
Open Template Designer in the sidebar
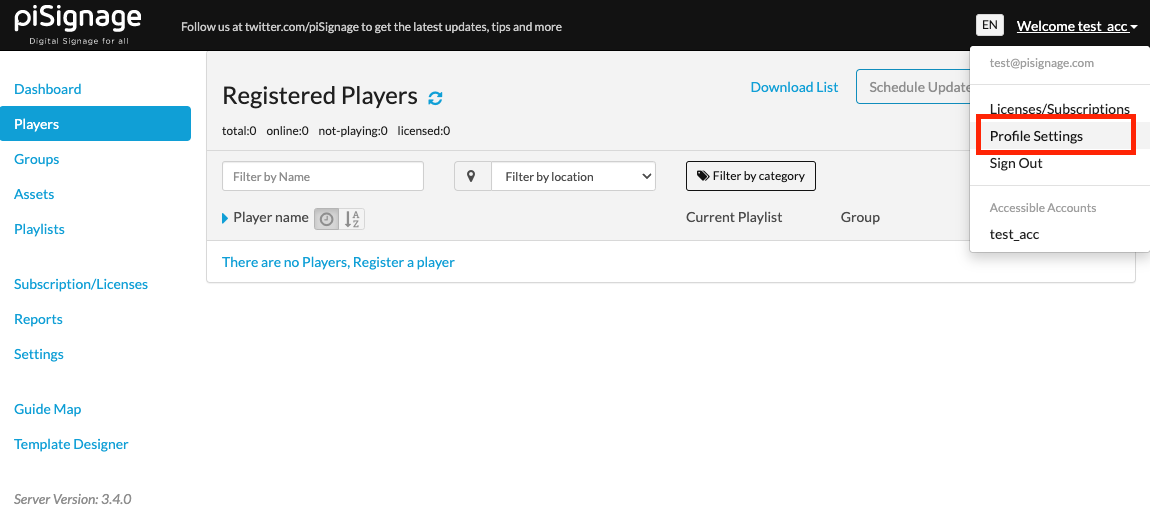coord(71,444)
